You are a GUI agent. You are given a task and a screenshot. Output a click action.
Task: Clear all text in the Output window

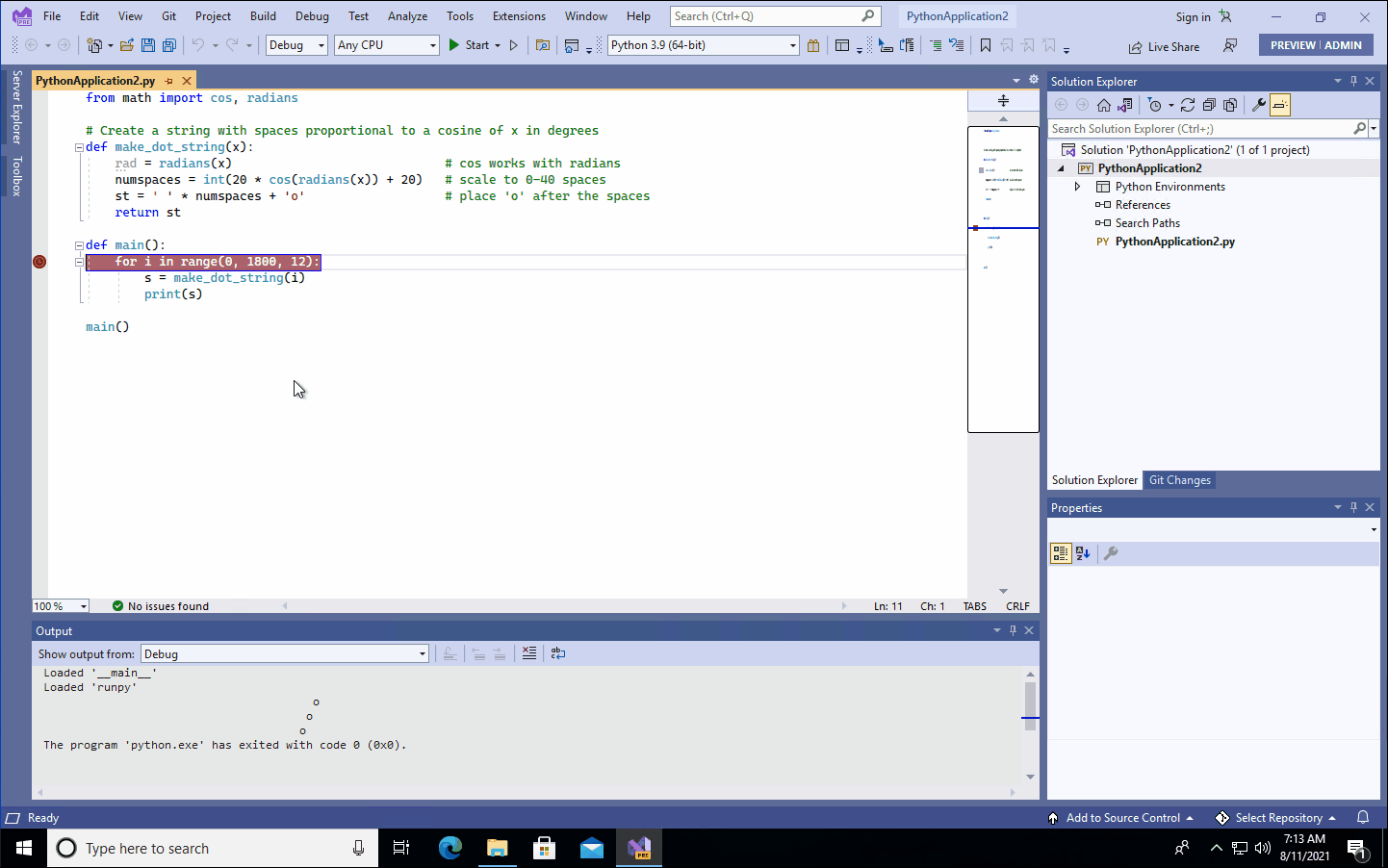(x=528, y=653)
